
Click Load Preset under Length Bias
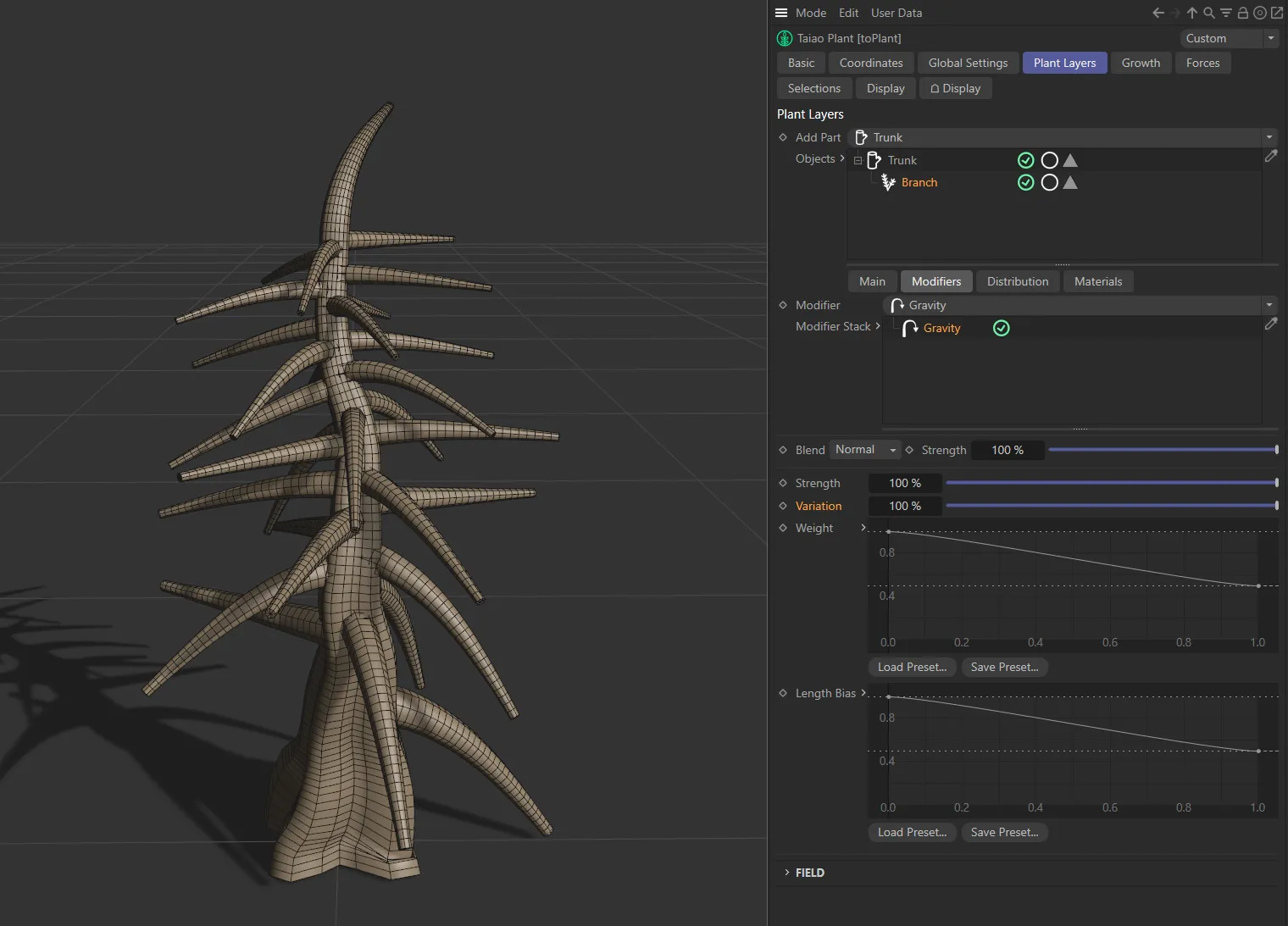point(912,832)
